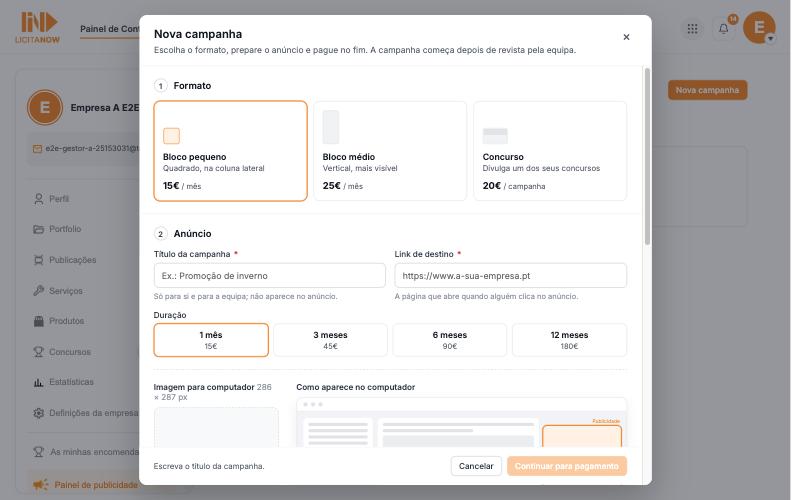Click the Nova campanha button in background
This screenshot has height=500, width=800.
click(x=707, y=90)
